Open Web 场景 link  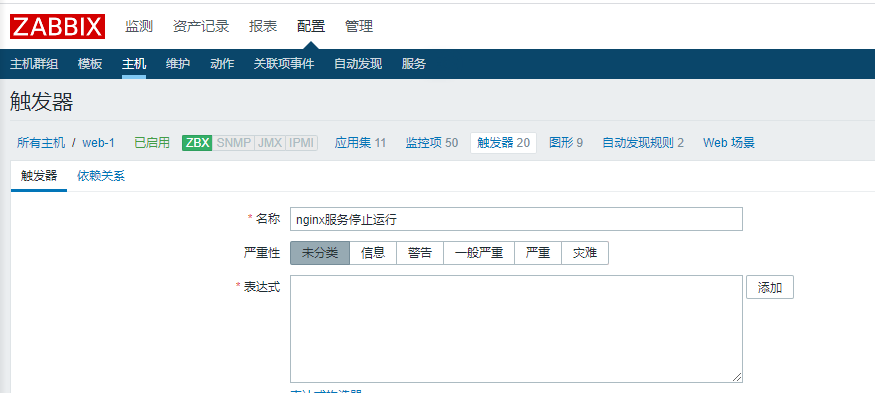tap(729, 143)
